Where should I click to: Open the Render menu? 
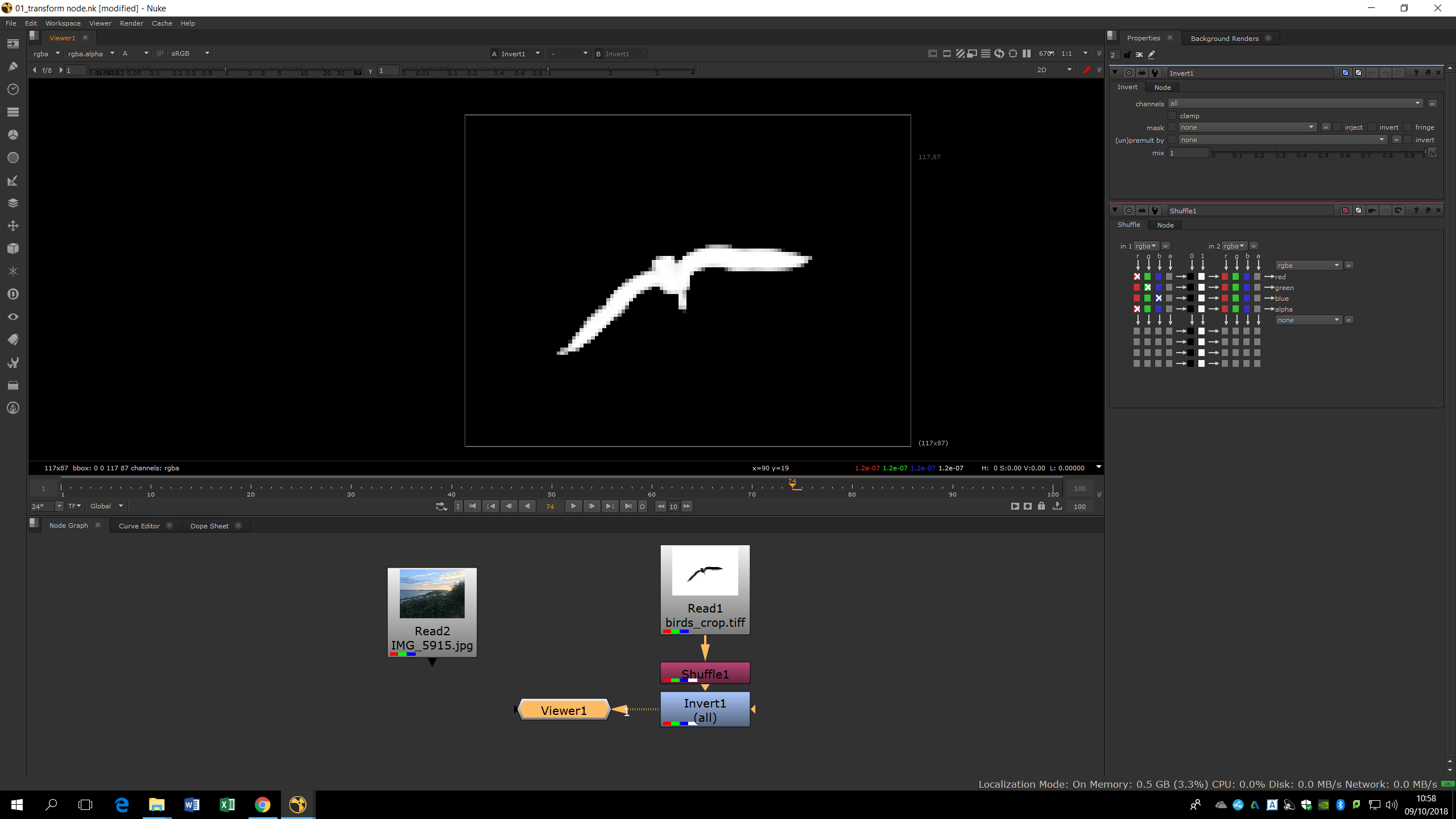[x=131, y=23]
